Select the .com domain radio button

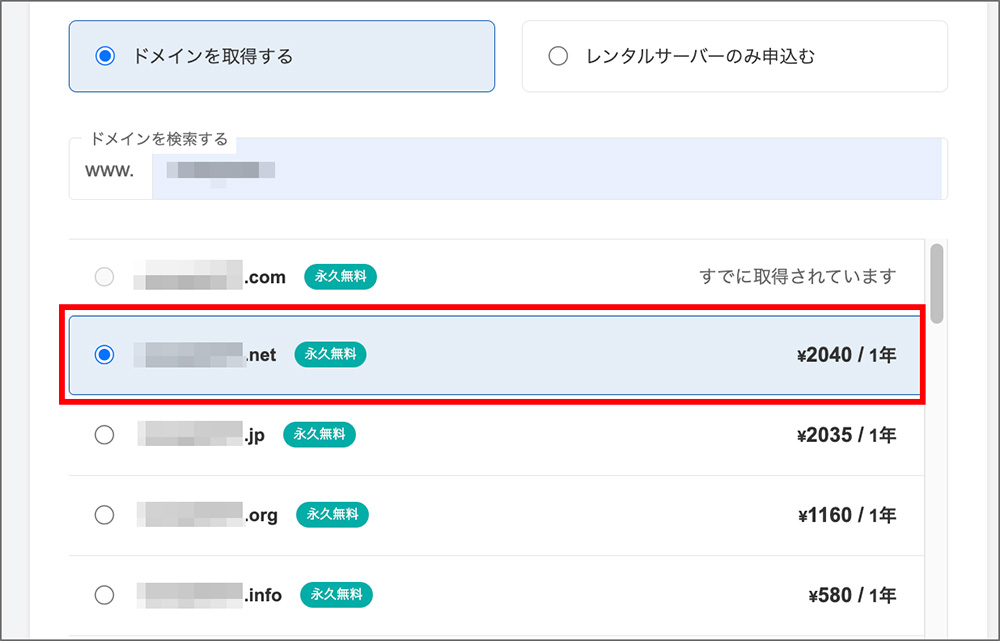pos(104,276)
